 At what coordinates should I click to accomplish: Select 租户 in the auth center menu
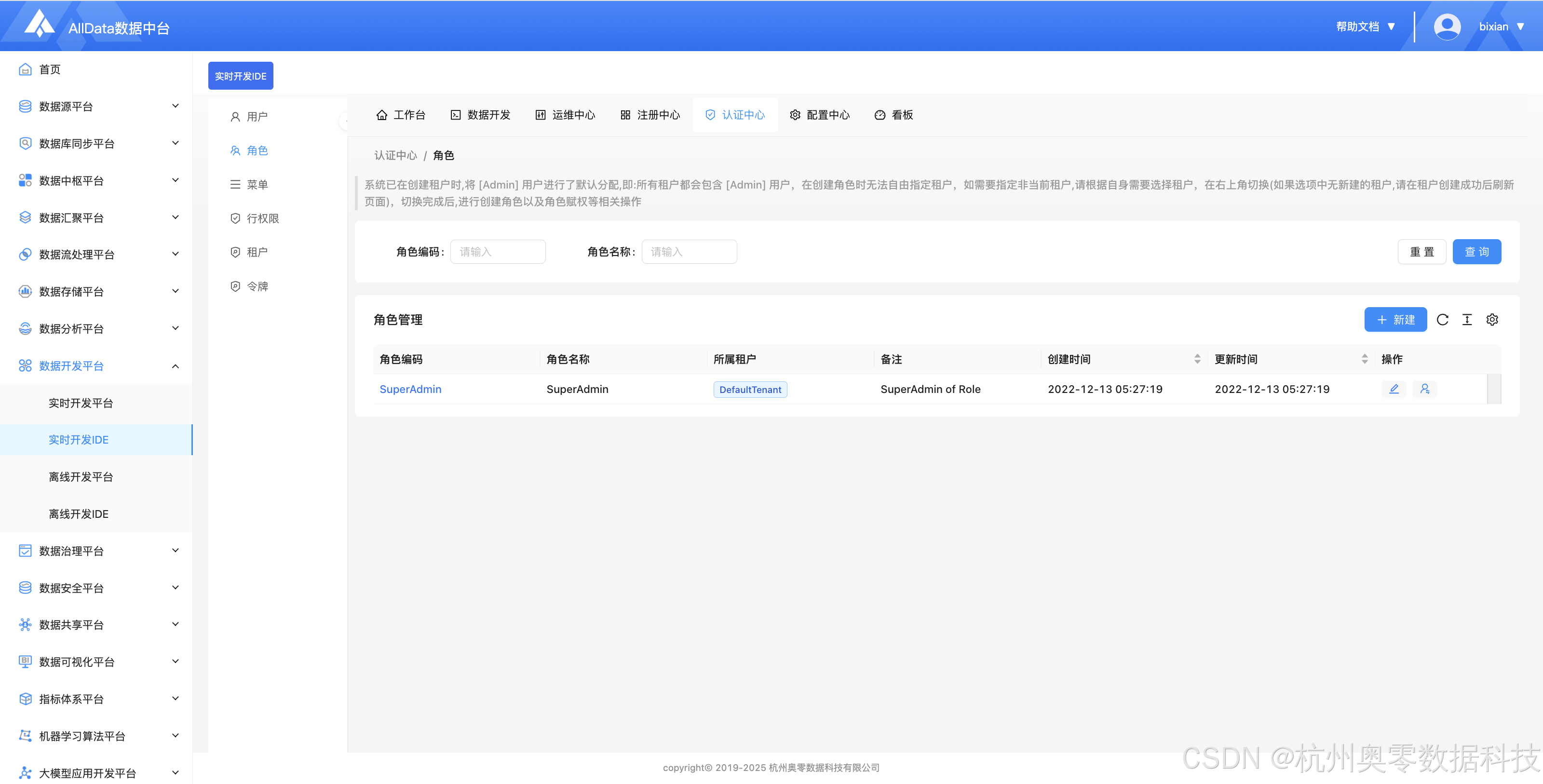tap(257, 252)
